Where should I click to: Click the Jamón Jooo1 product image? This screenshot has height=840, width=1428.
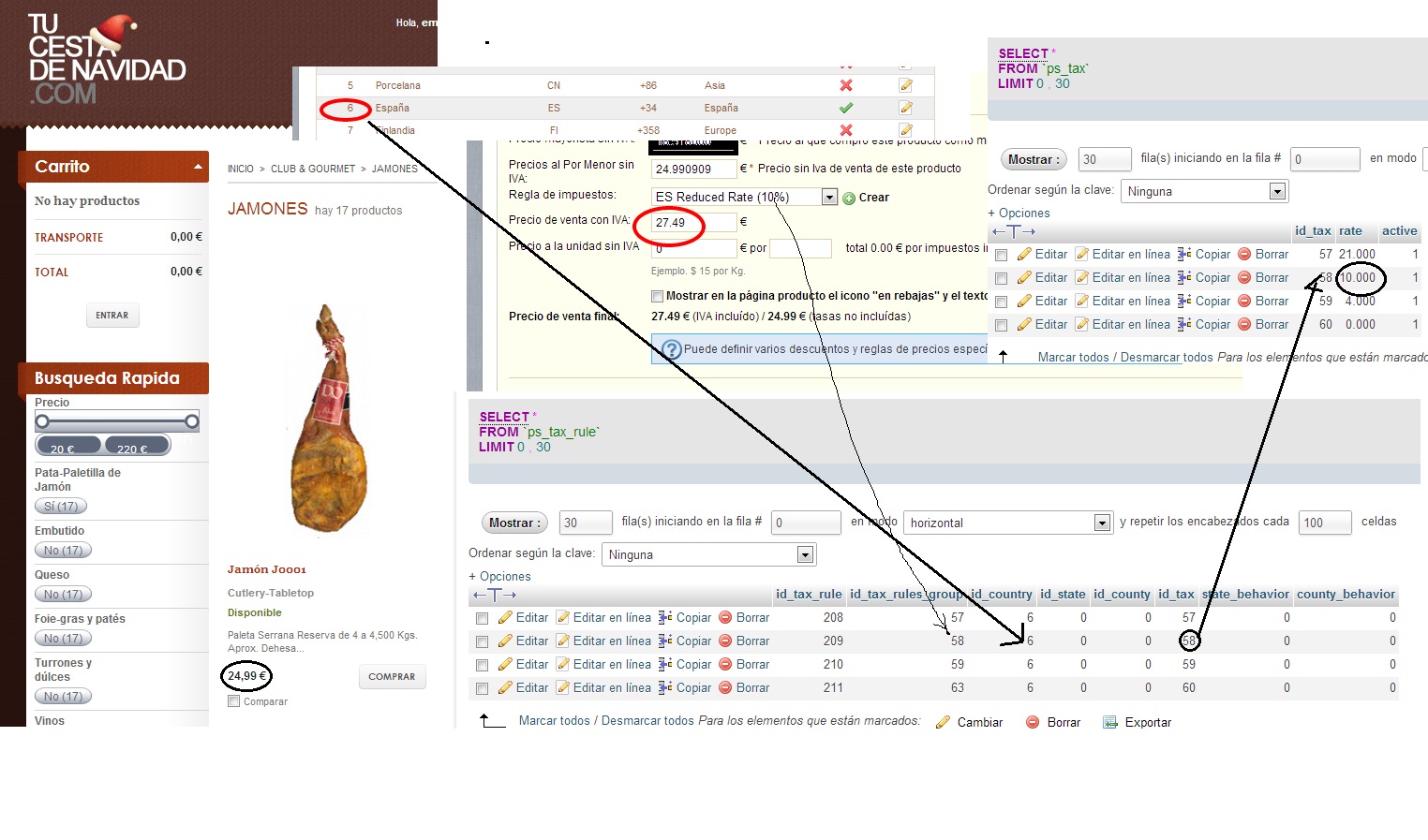click(329, 419)
